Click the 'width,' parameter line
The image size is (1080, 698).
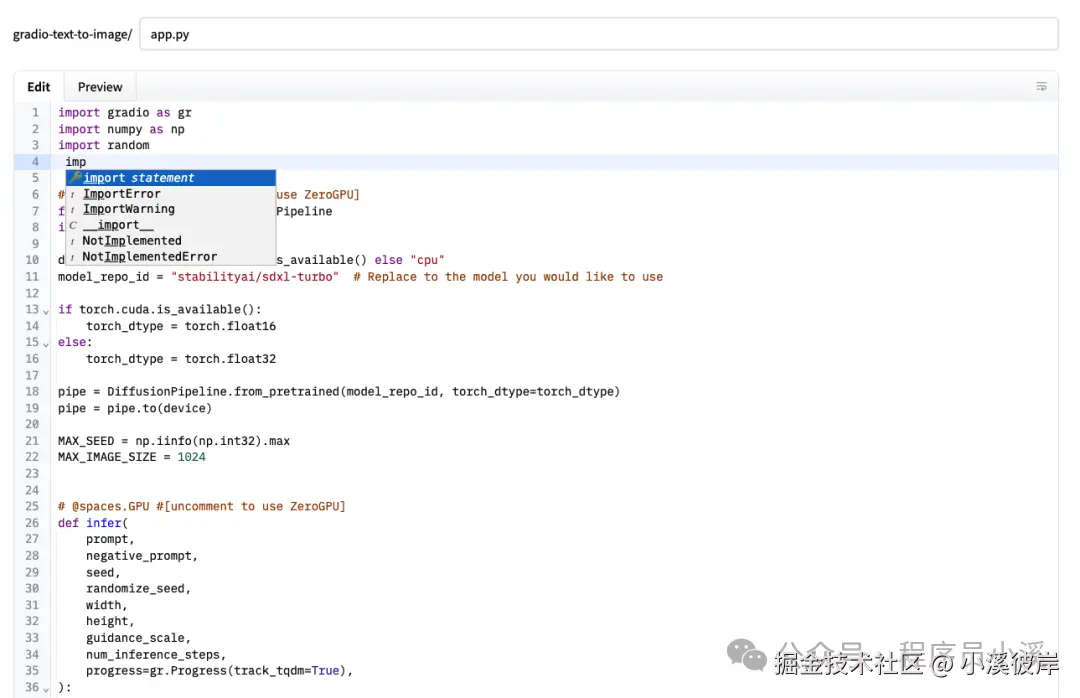coord(107,605)
